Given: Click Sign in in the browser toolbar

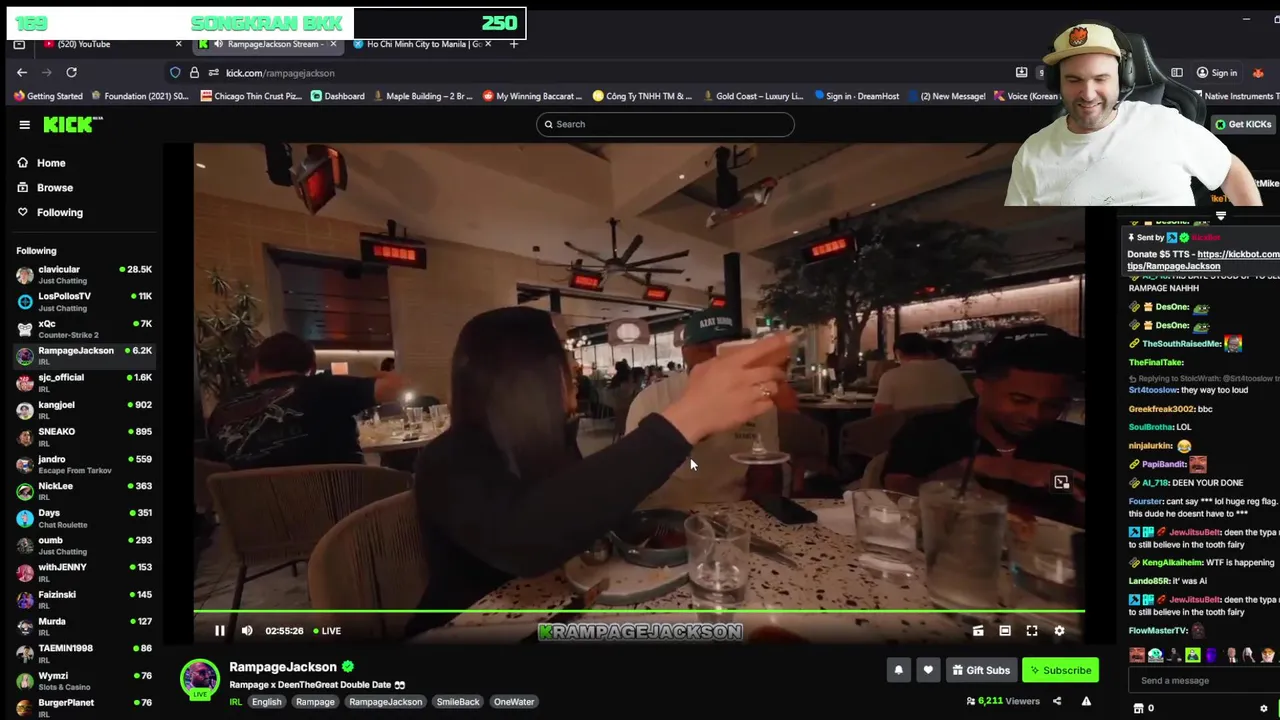Looking at the screenshot, I should [x=1217, y=72].
